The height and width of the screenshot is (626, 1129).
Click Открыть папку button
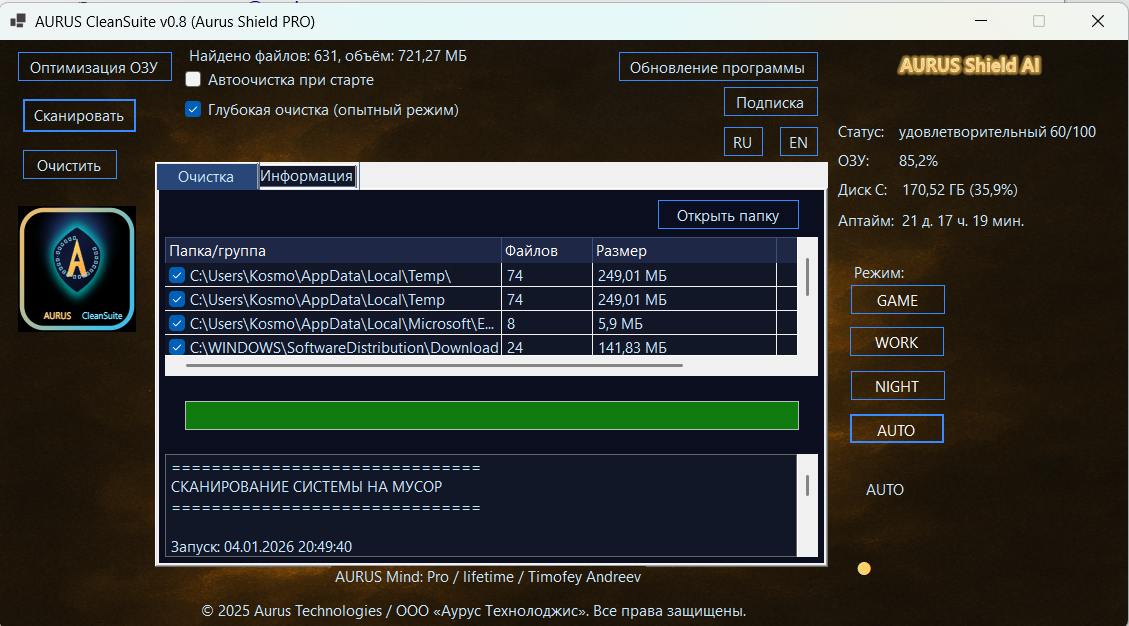tap(728, 215)
